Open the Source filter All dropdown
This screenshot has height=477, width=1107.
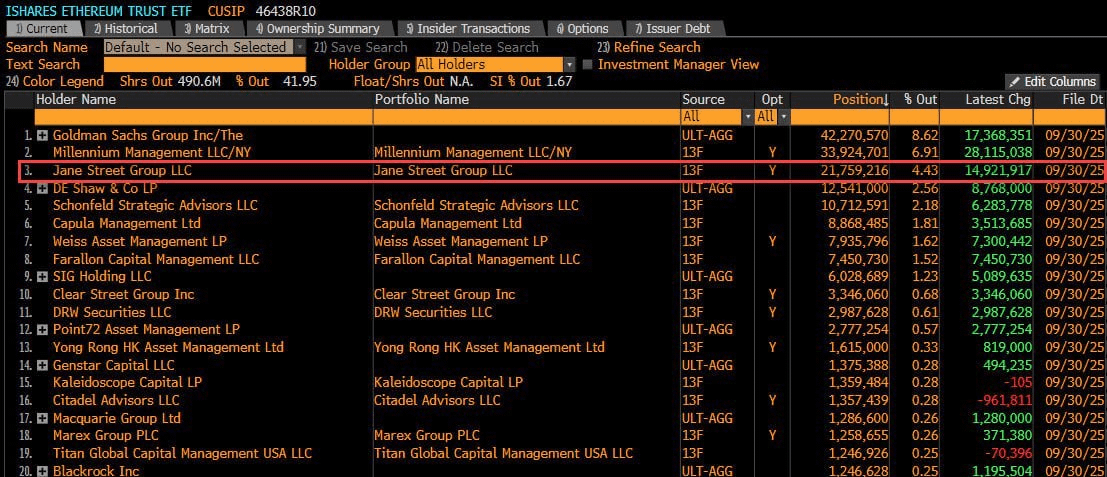[748, 116]
